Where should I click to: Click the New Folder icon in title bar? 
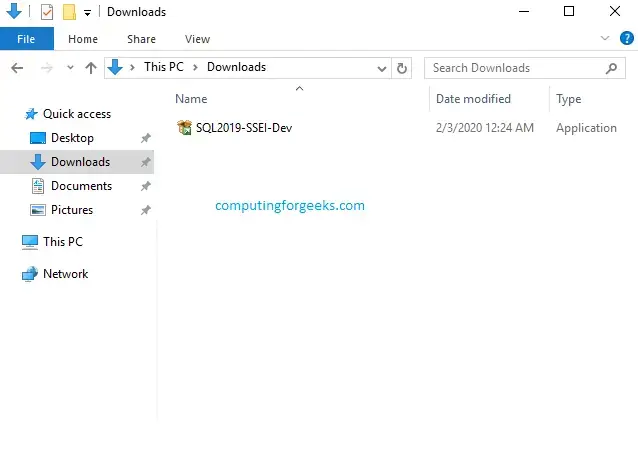coord(68,12)
